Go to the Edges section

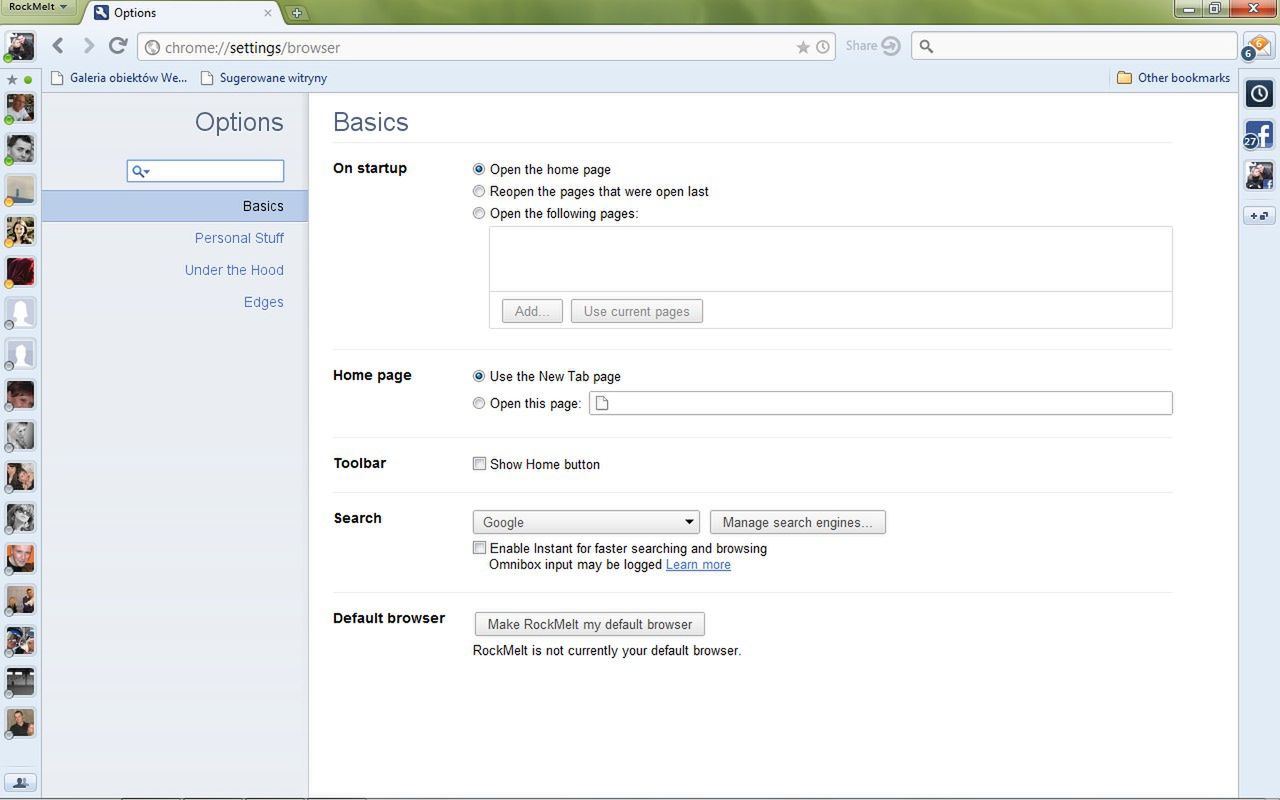point(264,302)
